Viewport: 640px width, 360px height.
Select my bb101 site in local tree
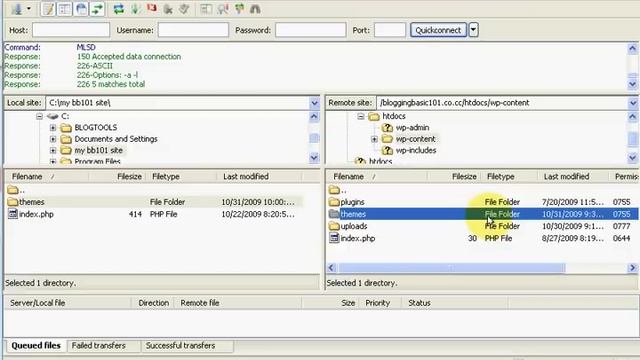pos(98,151)
